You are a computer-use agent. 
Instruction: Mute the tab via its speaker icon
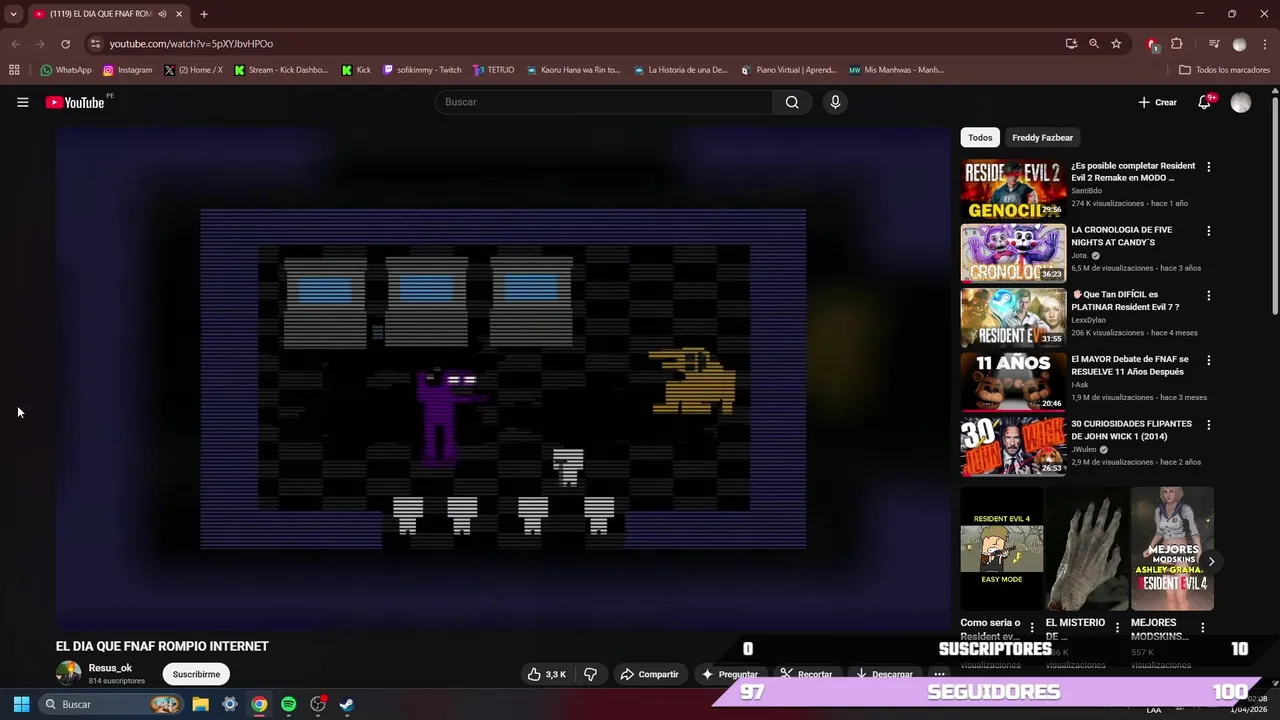point(162,14)
